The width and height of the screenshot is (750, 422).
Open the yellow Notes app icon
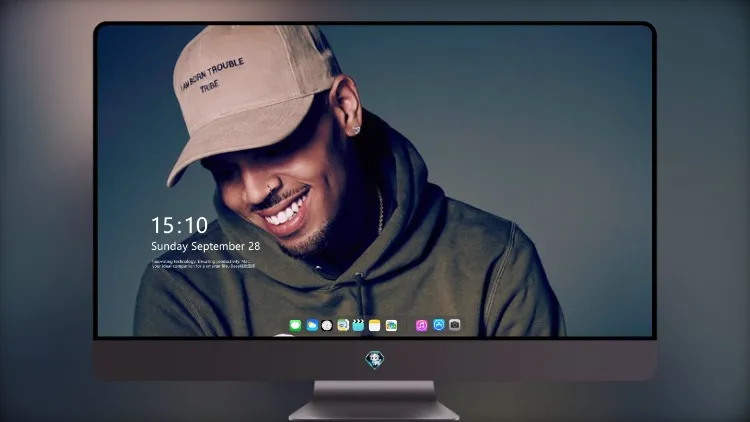[x=375, y=325]
